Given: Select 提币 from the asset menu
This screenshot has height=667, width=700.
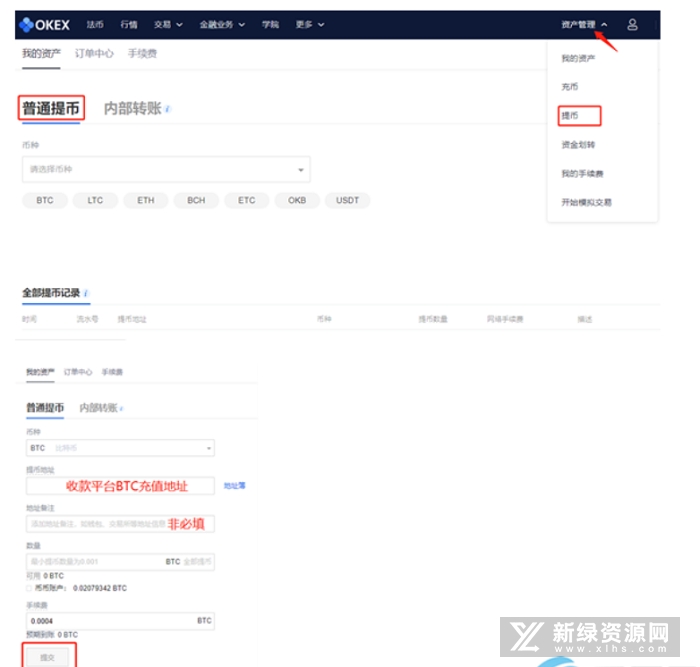Looking at the screenshot, I should [x=569, y=116].
